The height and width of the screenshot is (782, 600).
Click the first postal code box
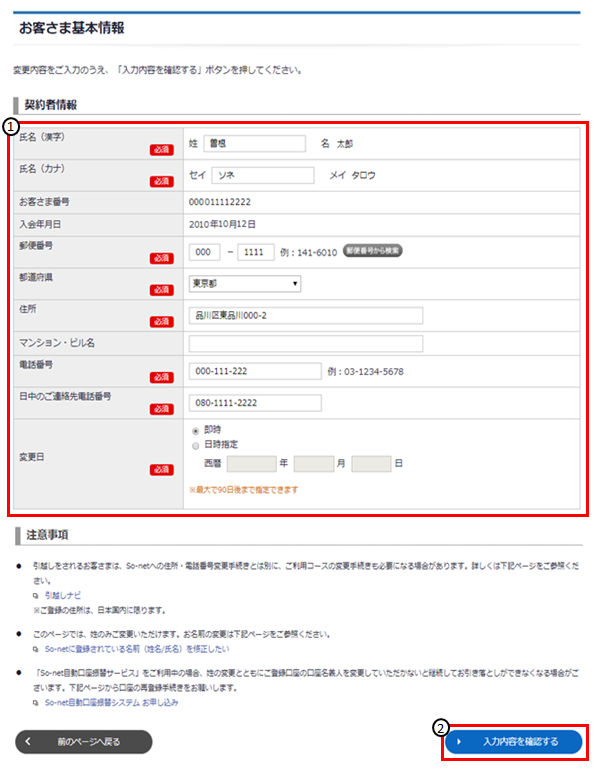(x=204, y=252)
